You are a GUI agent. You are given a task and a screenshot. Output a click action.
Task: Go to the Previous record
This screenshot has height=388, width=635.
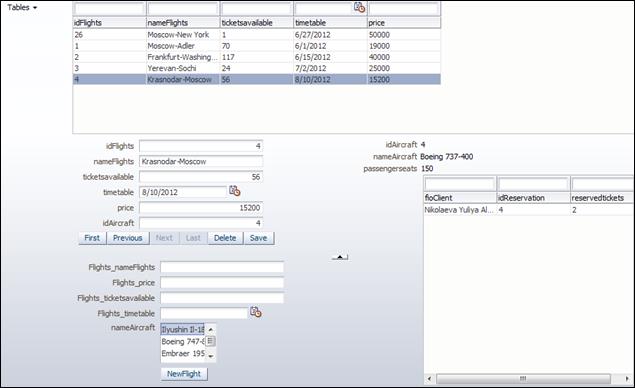click(x=128, y=238)
